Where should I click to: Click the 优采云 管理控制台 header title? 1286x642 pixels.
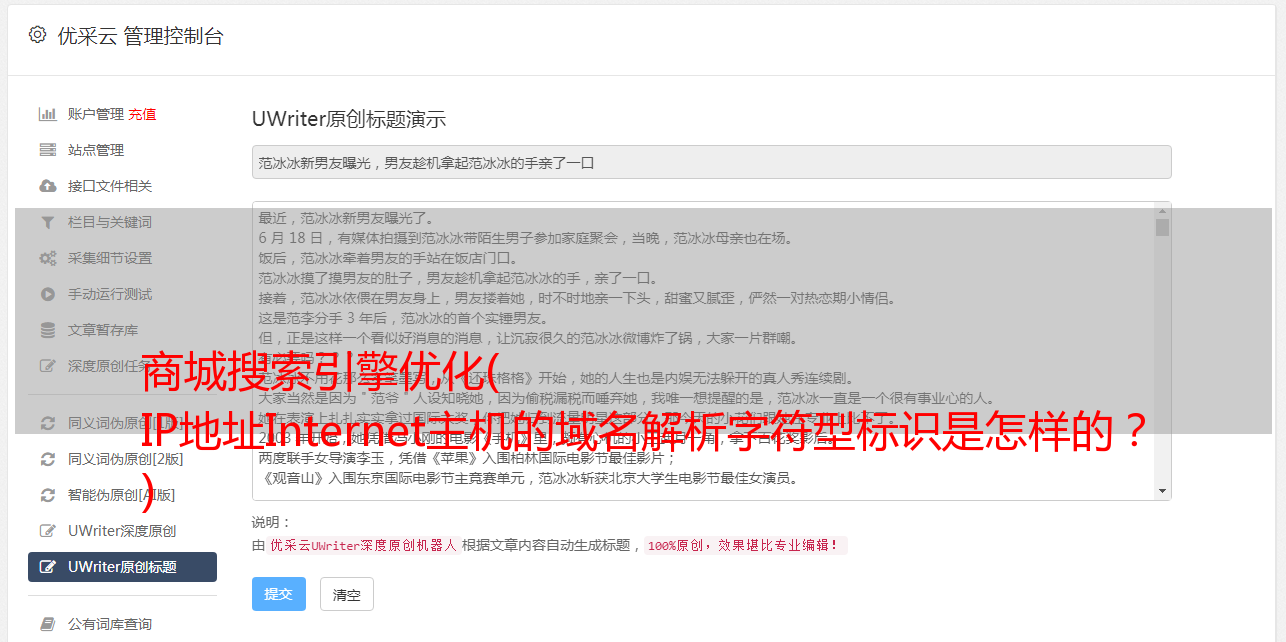pos(140,36)
